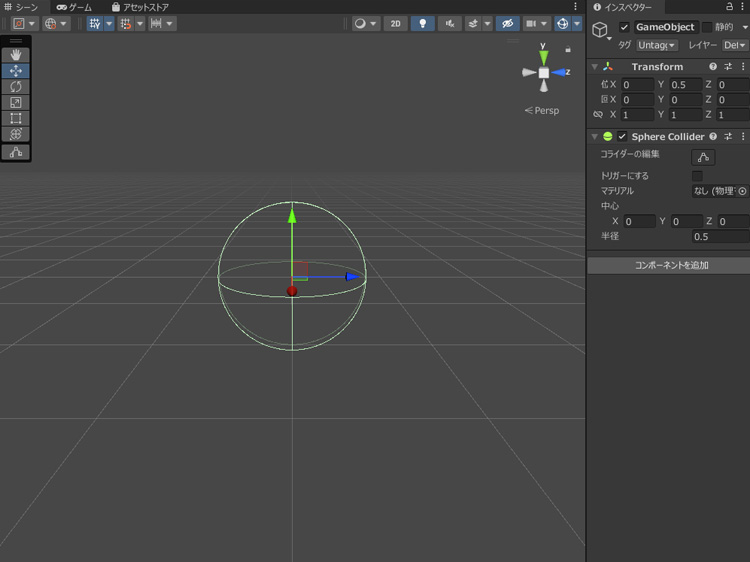Click the 半径 radius input field
Viewport: 750px width, 562px height.
pyautogui.click(x=719, y=236)
